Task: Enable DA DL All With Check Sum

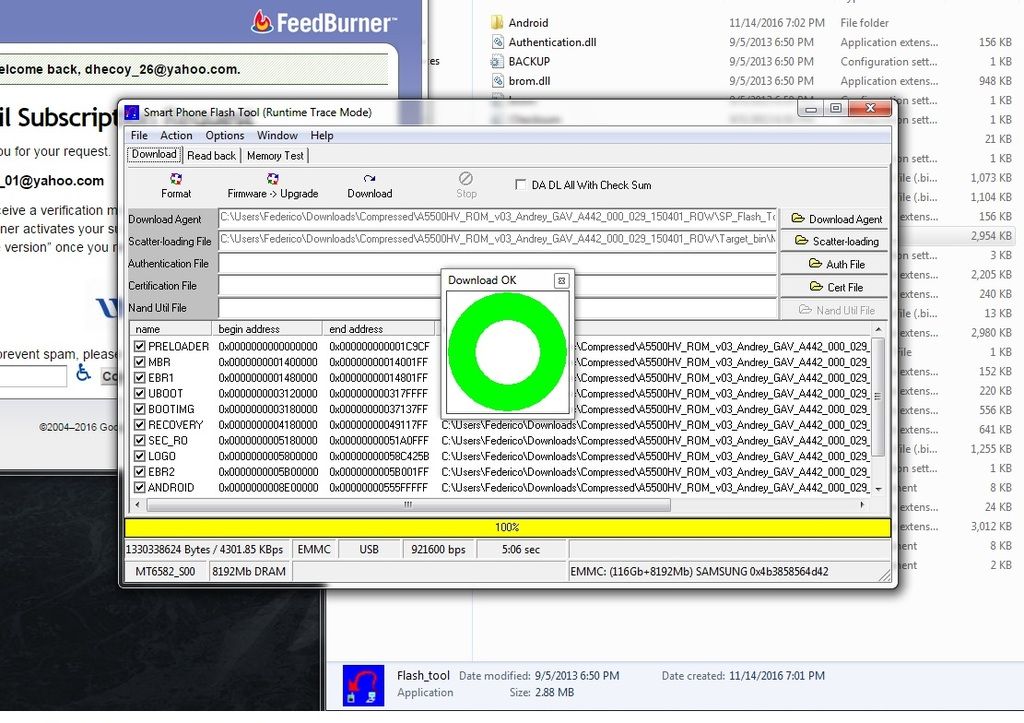Action: (x=520, y=185)
